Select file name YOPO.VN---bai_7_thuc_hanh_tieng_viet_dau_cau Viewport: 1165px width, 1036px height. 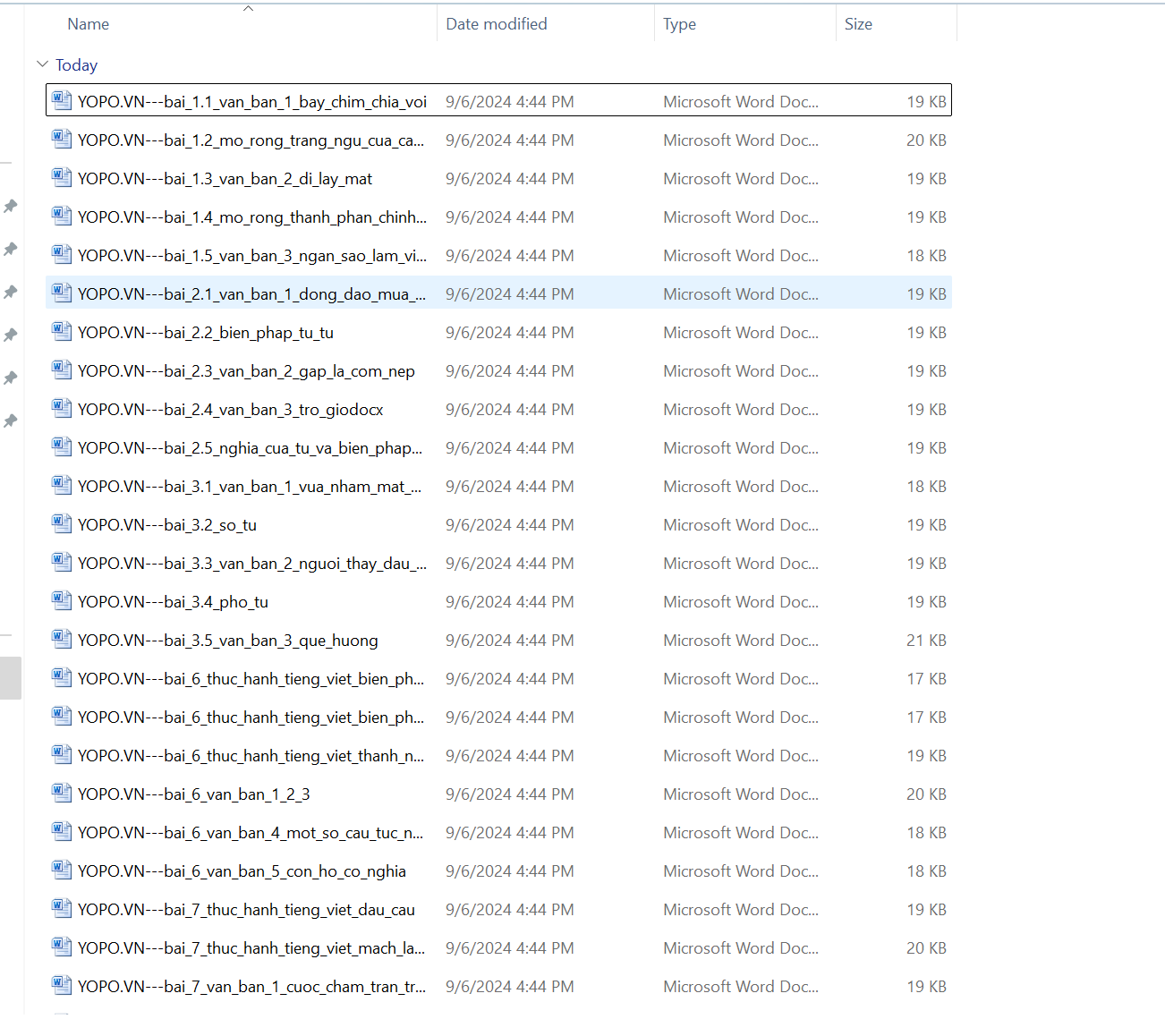246,910
